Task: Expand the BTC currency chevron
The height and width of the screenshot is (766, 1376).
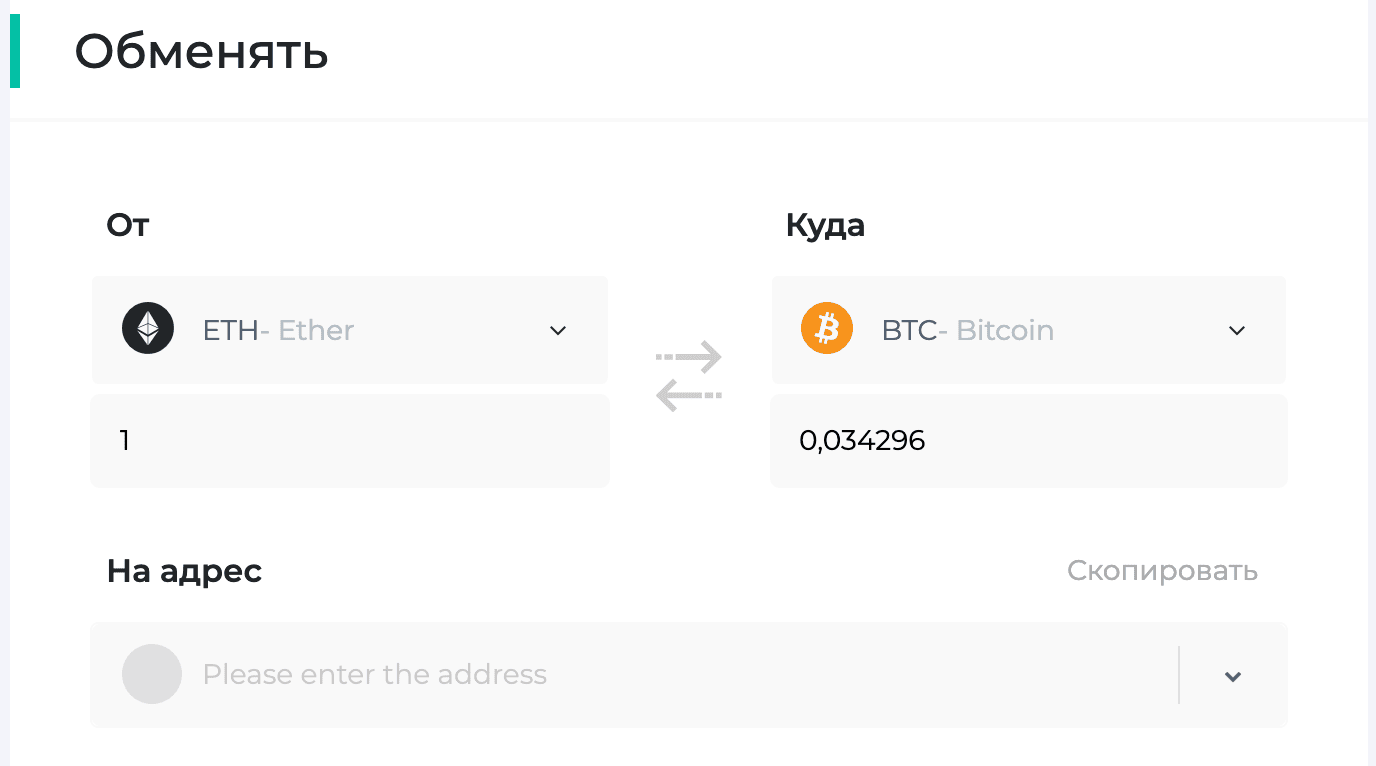Action: tap(1237, 330)
